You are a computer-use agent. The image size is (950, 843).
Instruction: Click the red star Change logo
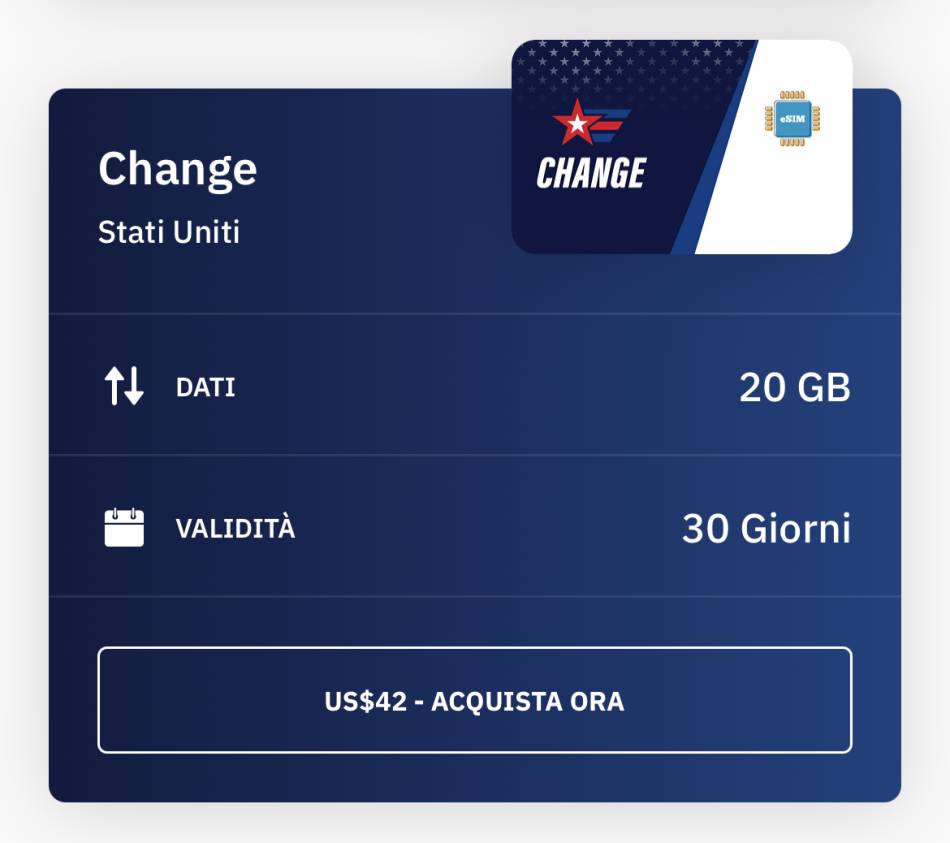point(591,122)
